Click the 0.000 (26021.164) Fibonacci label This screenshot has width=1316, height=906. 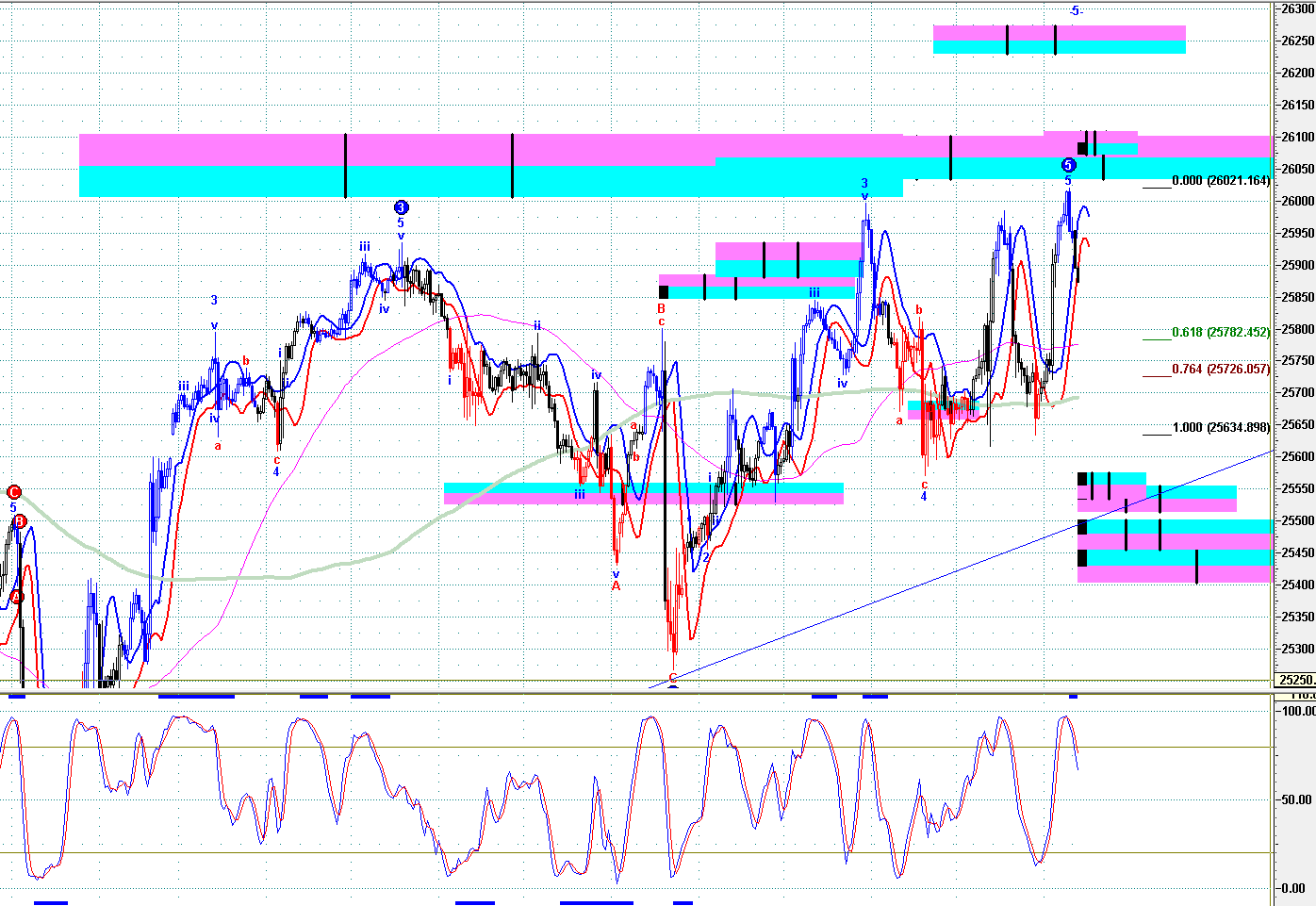pos(1221,180)
